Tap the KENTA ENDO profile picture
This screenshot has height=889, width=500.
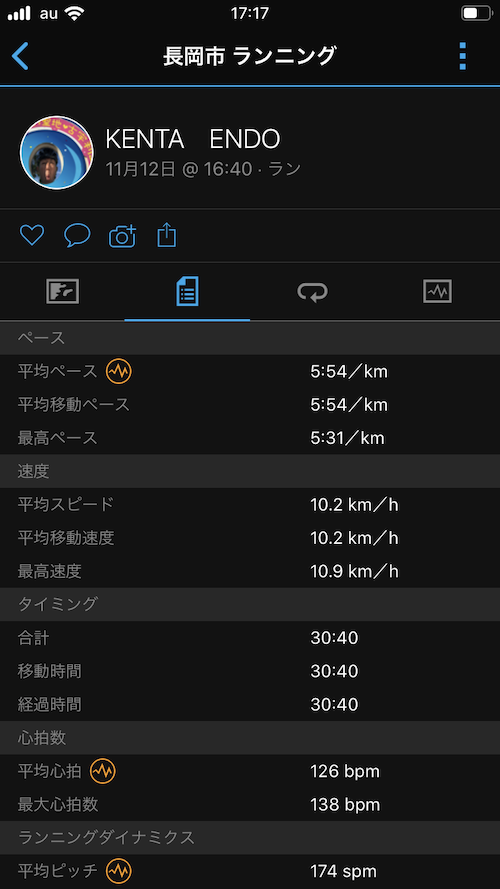tap(57, 153)
